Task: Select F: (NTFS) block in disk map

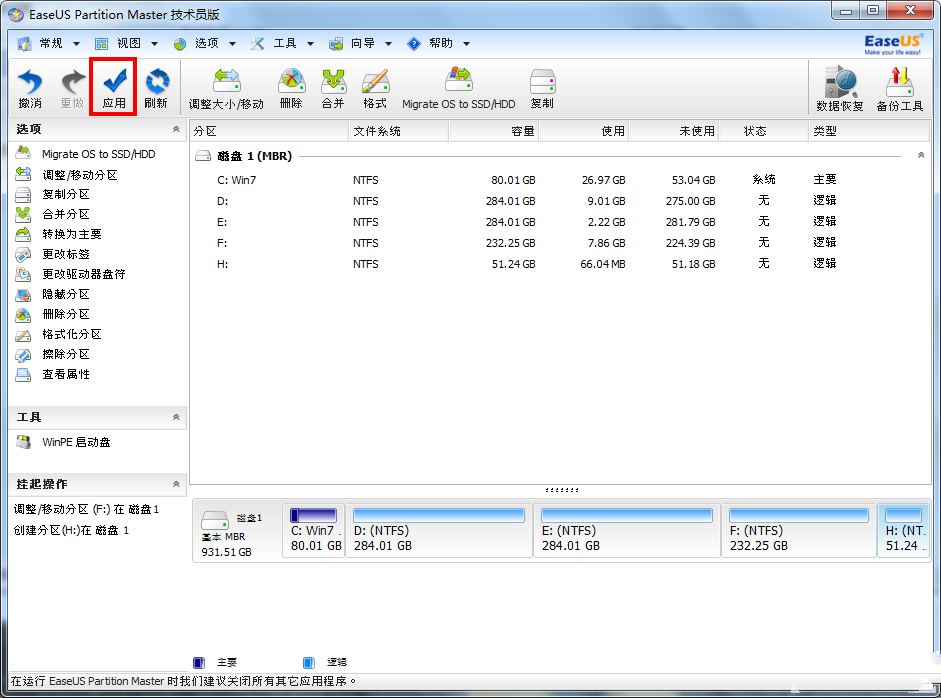Action: point(799,531)
